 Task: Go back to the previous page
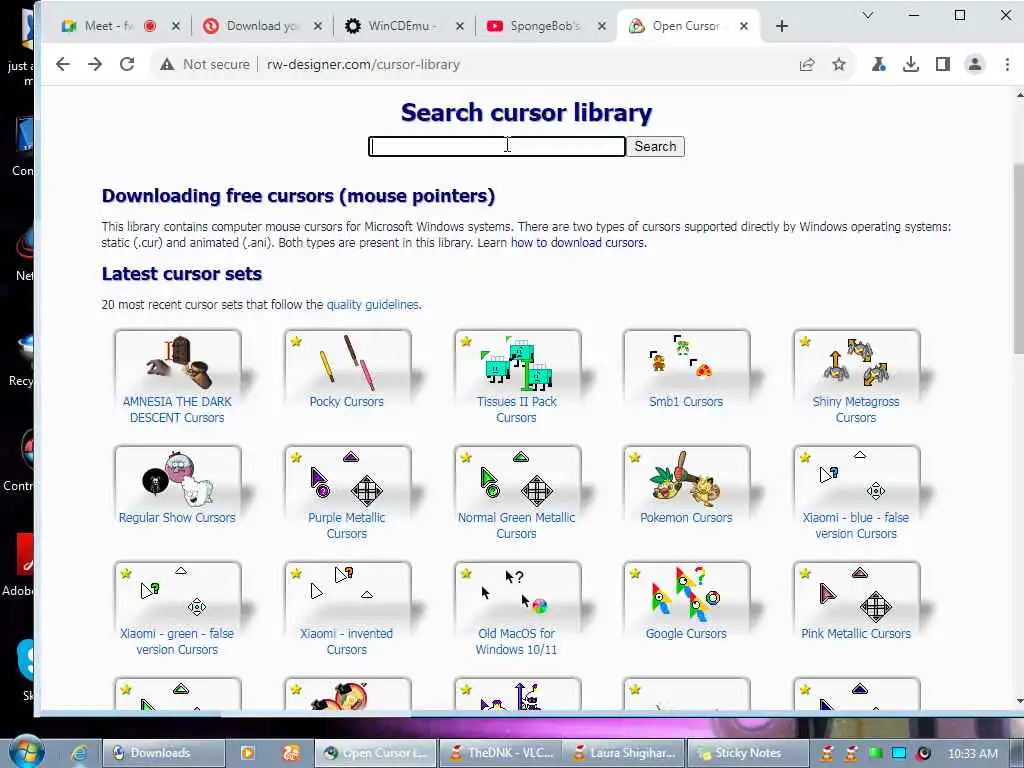click(63, 64)
